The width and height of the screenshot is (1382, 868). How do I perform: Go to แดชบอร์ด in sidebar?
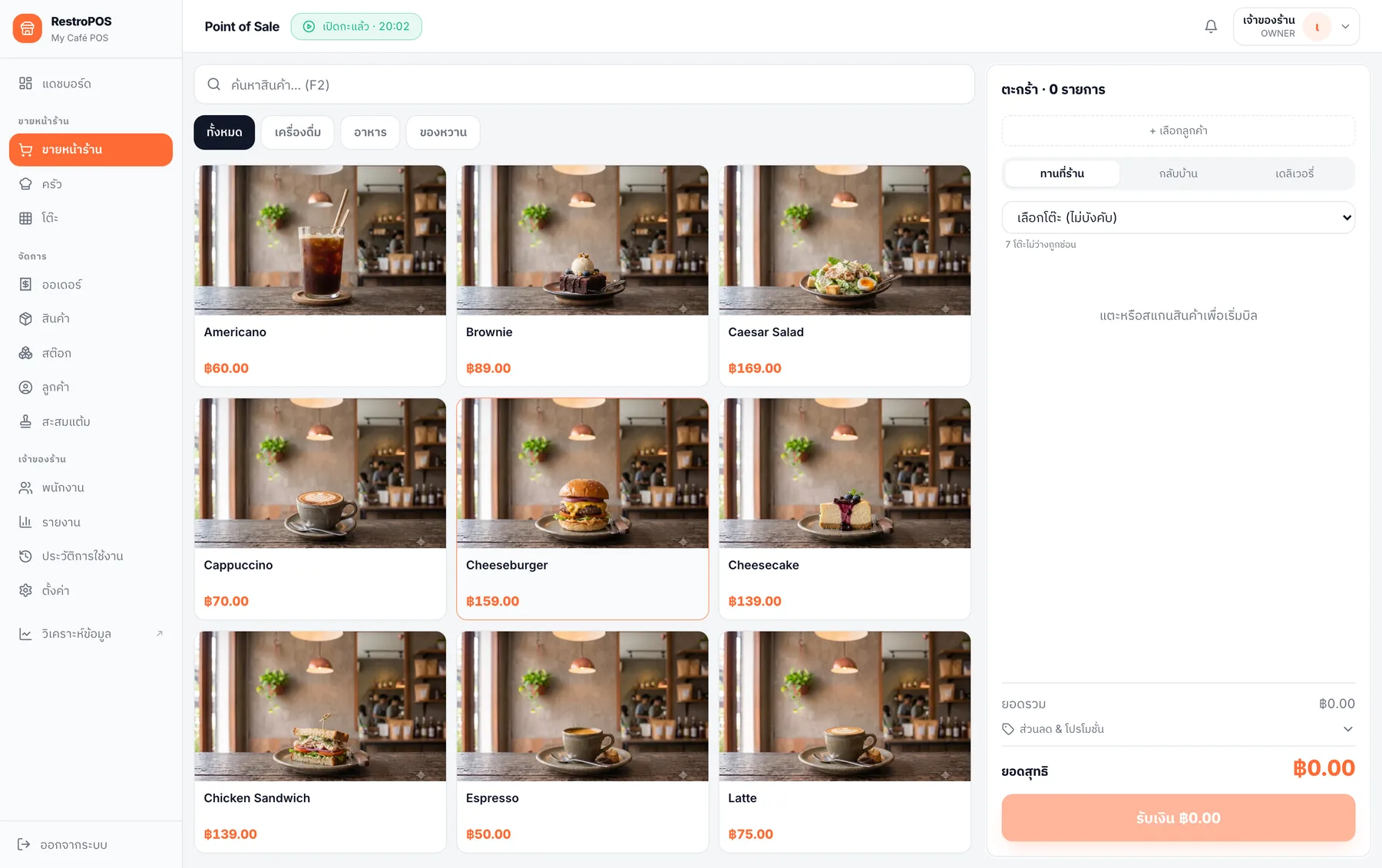91,84
